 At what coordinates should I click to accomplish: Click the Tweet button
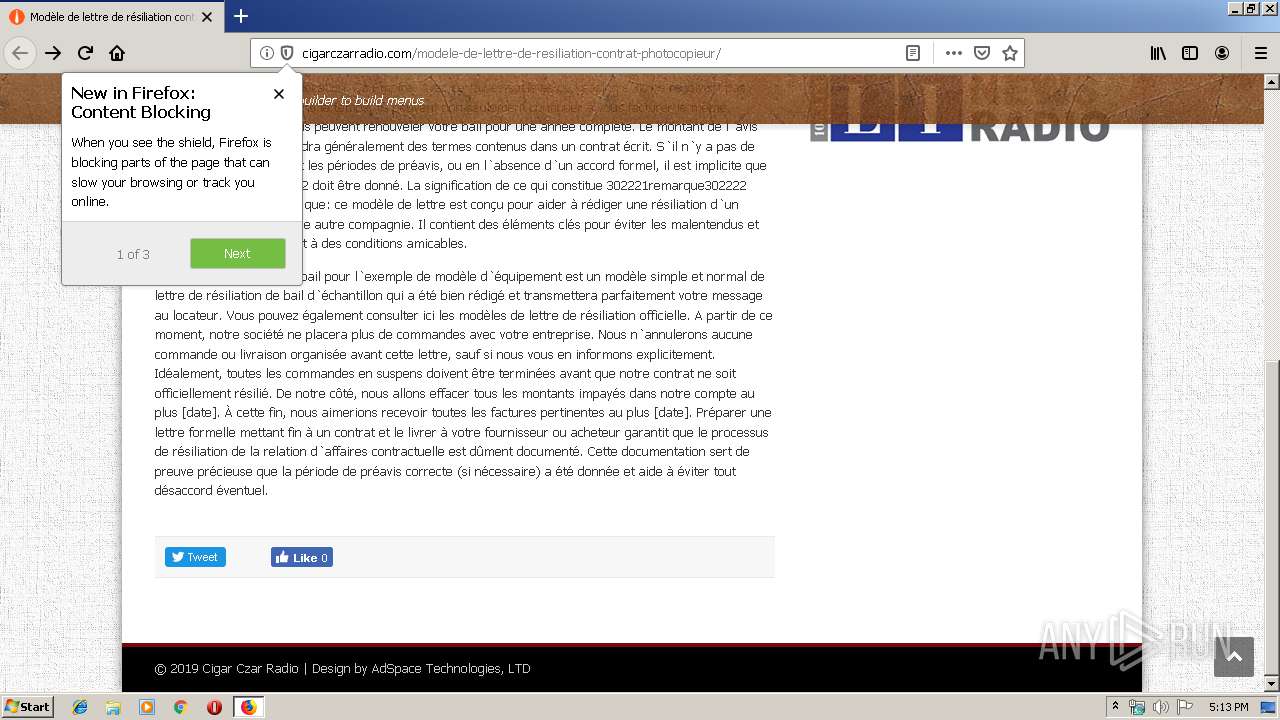[x=195, y=557]
